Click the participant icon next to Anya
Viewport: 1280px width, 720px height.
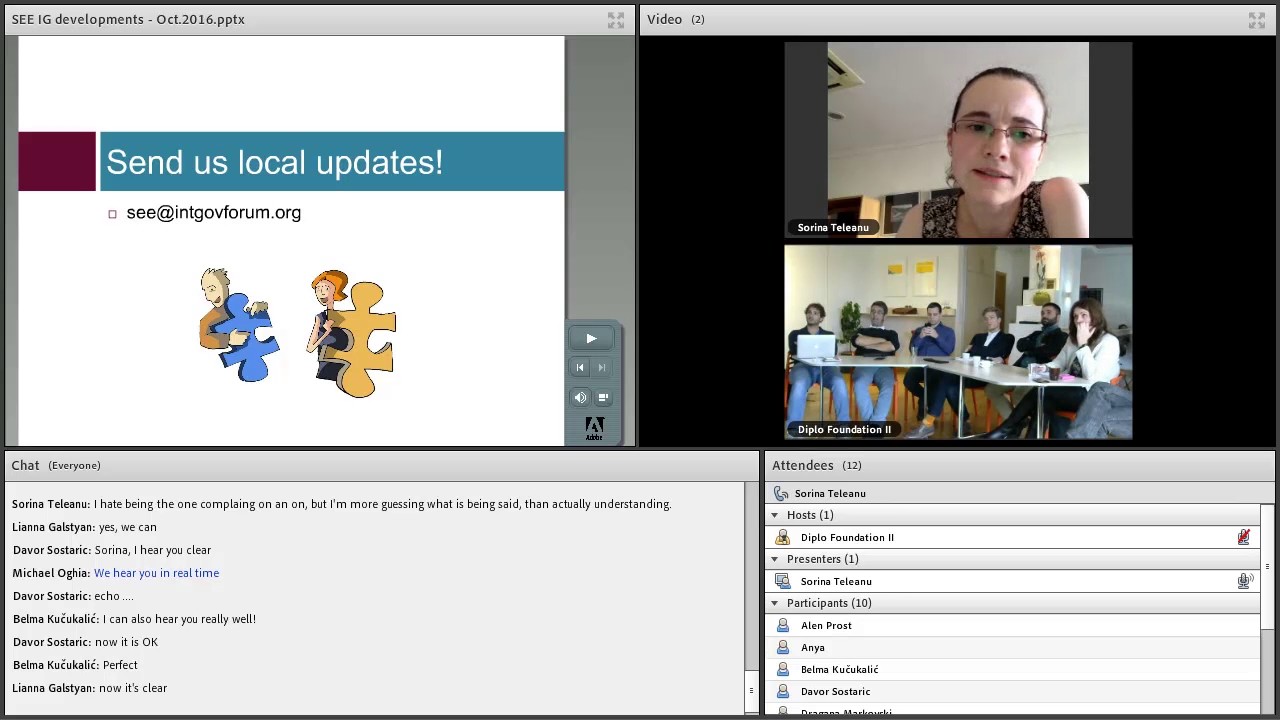coord(783,647)
